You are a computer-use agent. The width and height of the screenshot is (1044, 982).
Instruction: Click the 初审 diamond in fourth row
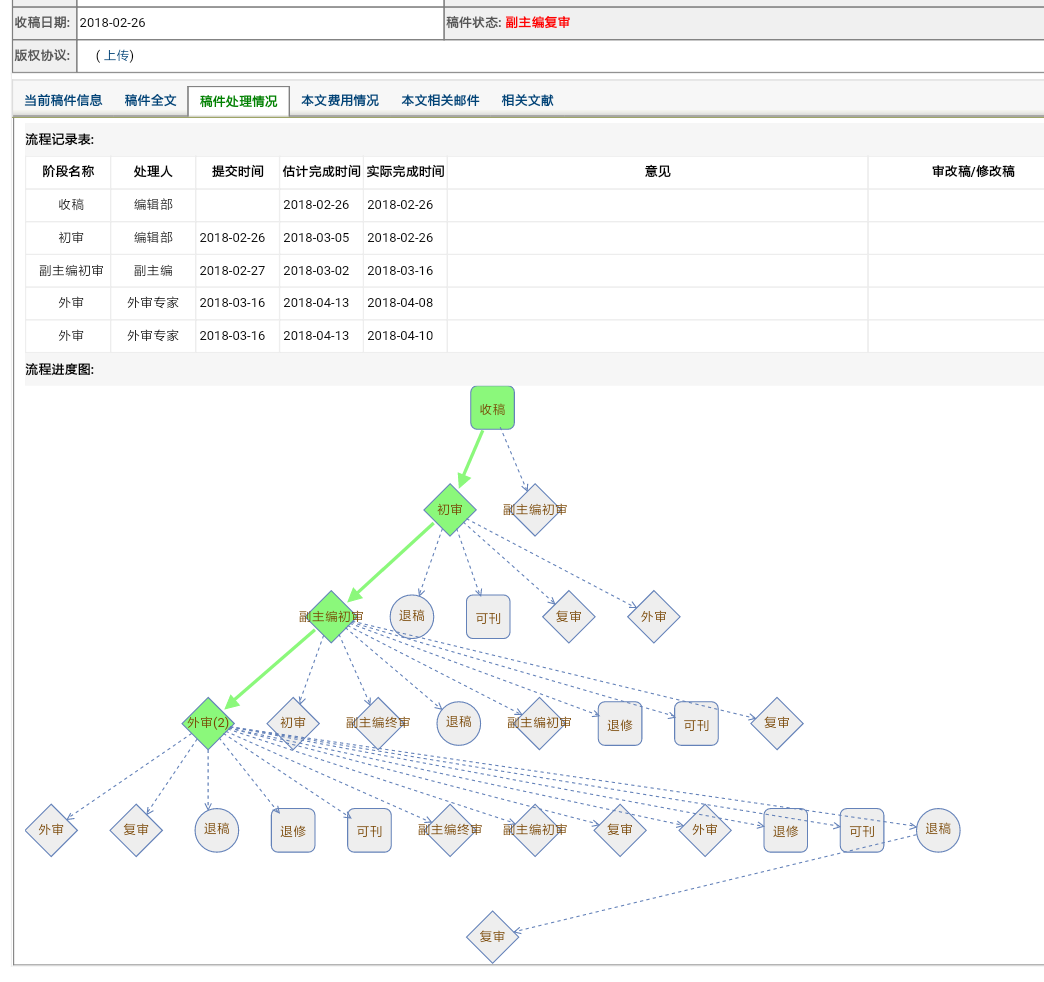click(293, 723)
